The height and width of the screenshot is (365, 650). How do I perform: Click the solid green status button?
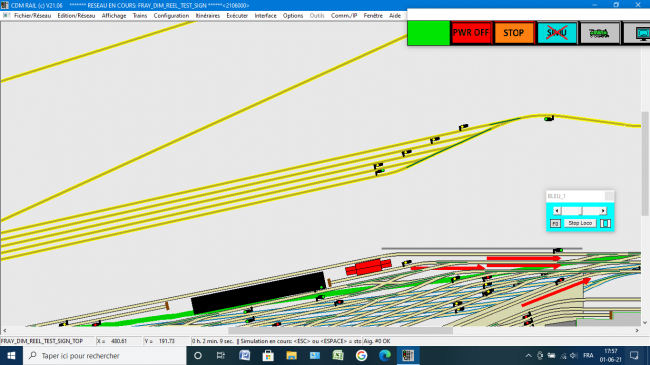tap(428, 33)
